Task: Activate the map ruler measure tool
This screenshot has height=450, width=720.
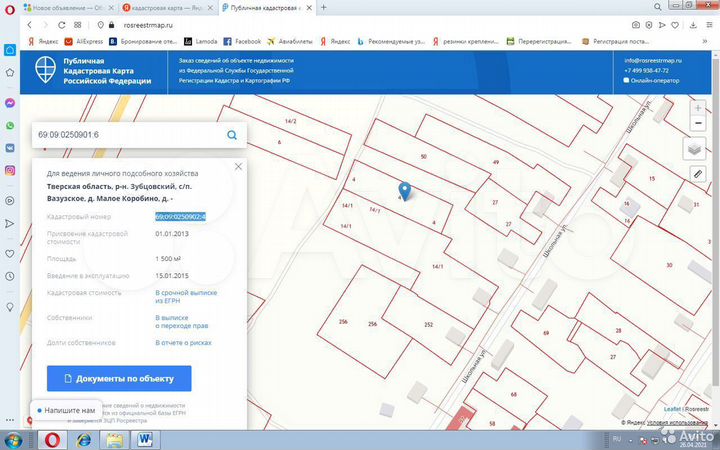Action: (698, 174)
